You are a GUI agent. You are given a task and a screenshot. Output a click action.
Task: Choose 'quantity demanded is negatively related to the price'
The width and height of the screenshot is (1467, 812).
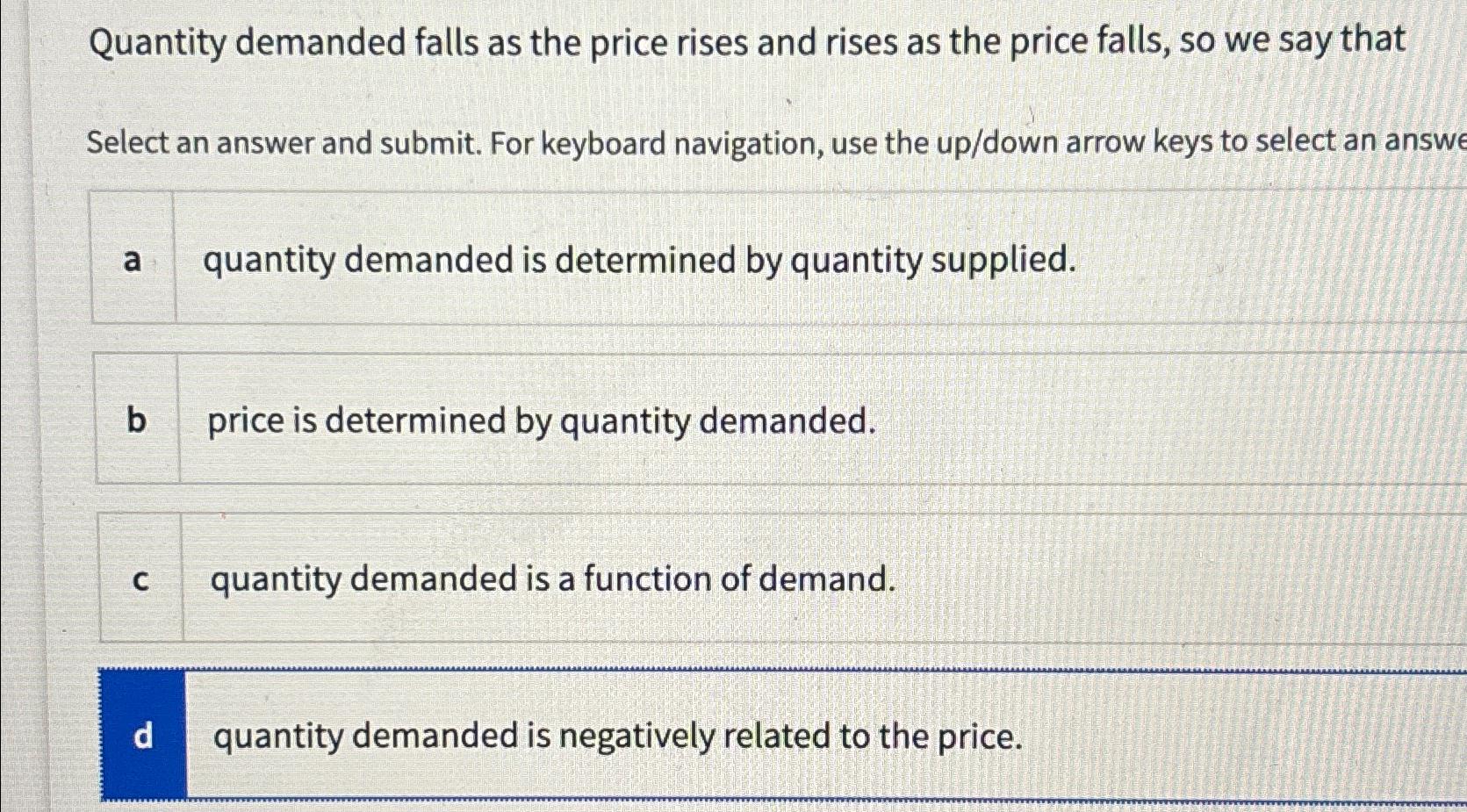click(617, 736)
